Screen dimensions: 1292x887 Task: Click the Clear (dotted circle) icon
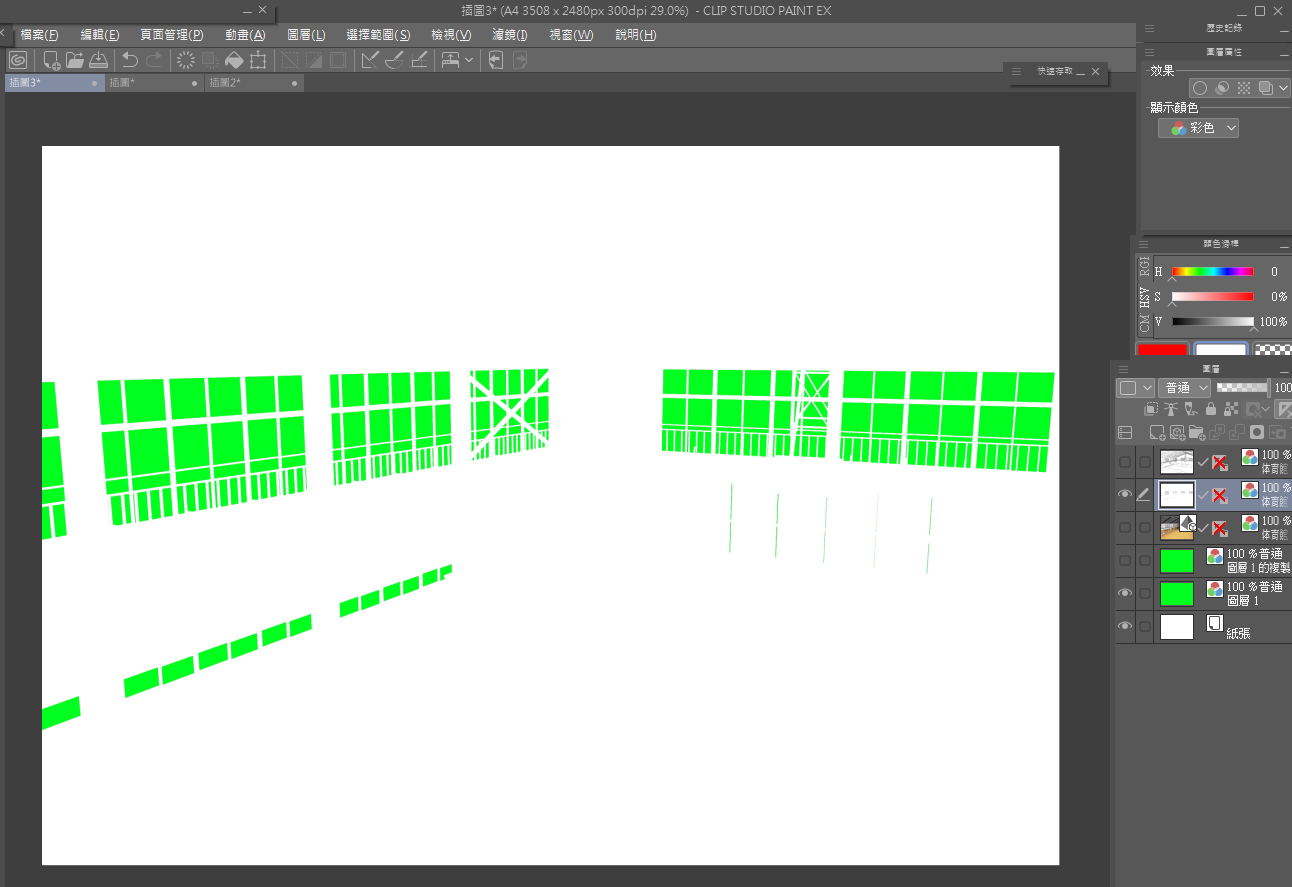[x=186, y=60]
